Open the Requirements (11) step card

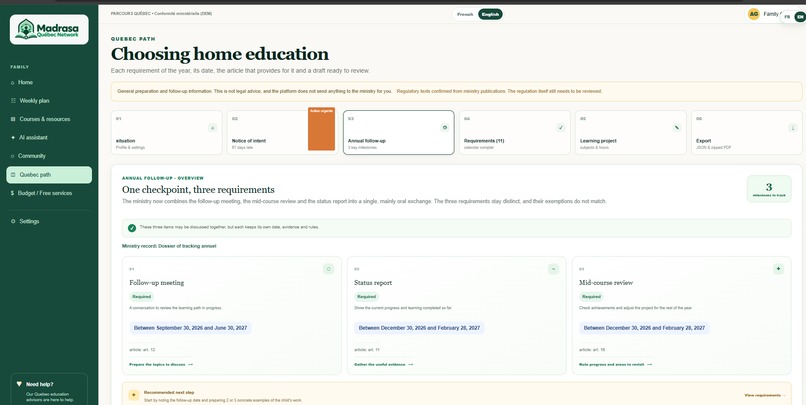coord(515,133)
